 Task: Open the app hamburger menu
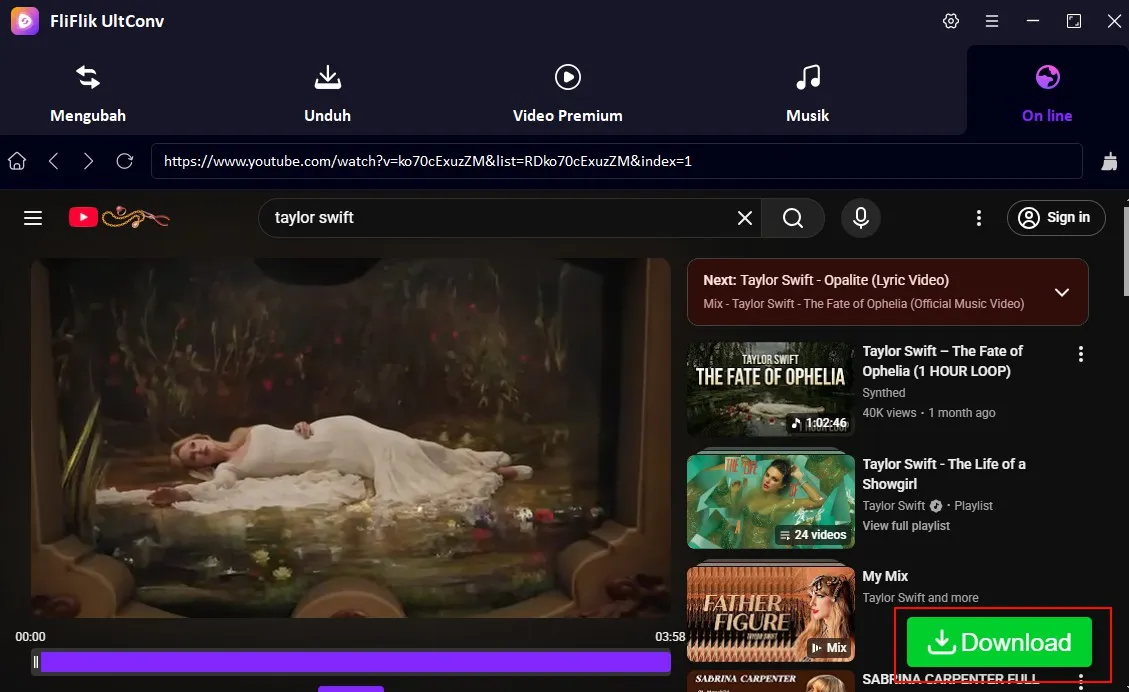point(991,20)
